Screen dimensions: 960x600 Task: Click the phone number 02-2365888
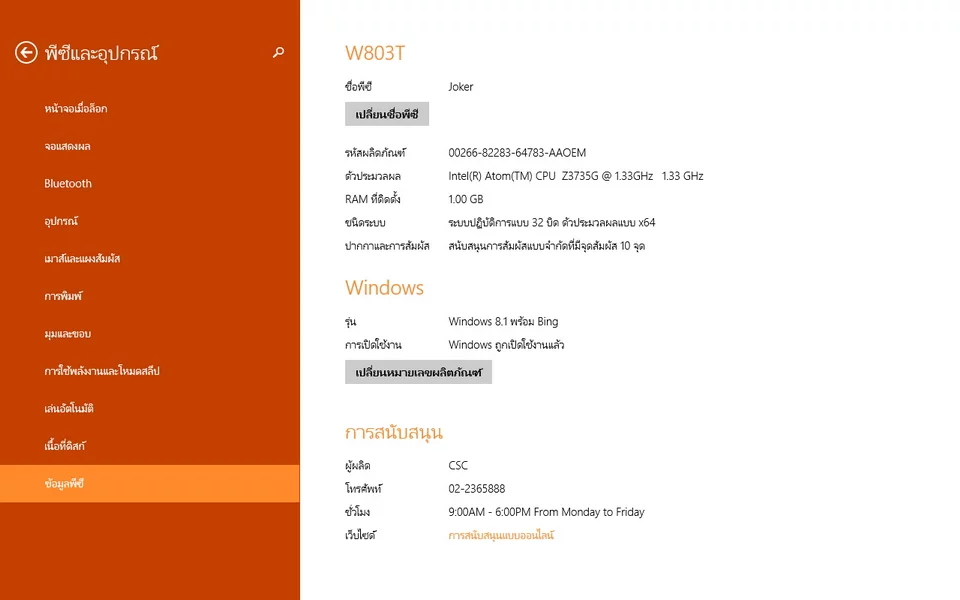pyautogui.click(x=477, y=489)
